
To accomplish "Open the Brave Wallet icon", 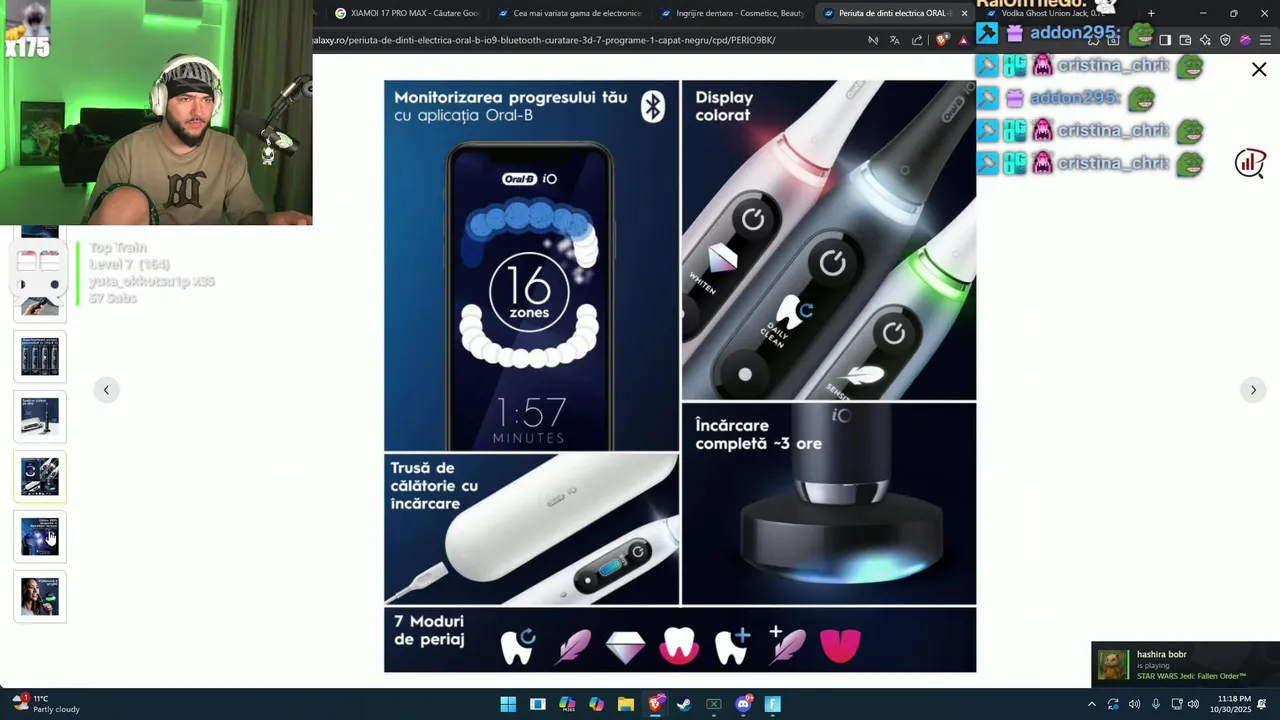I will (1185, 40).
